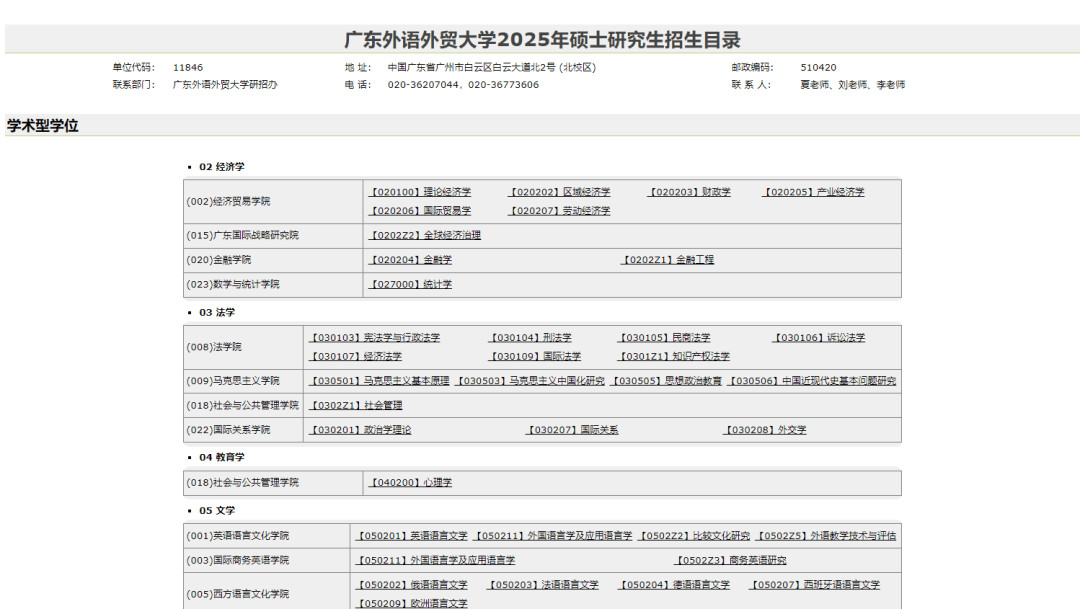The height and width of the screenshot is (609, 1080).
Task: Click the 【050209】欧洲语言文学 link
Action: (411, 603)
